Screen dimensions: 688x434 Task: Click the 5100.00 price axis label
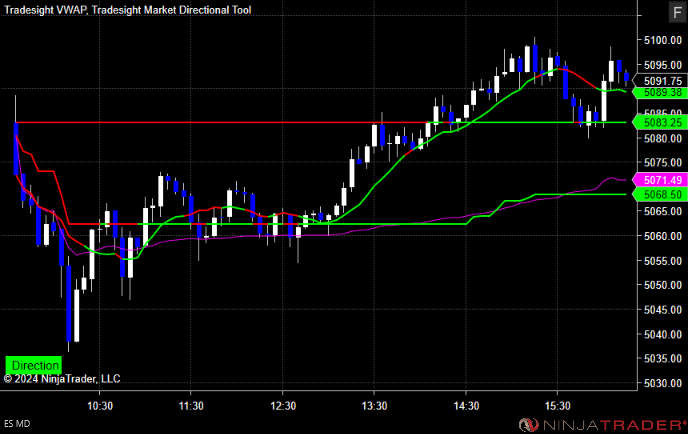pyautogui.click(x=663, y=40)
